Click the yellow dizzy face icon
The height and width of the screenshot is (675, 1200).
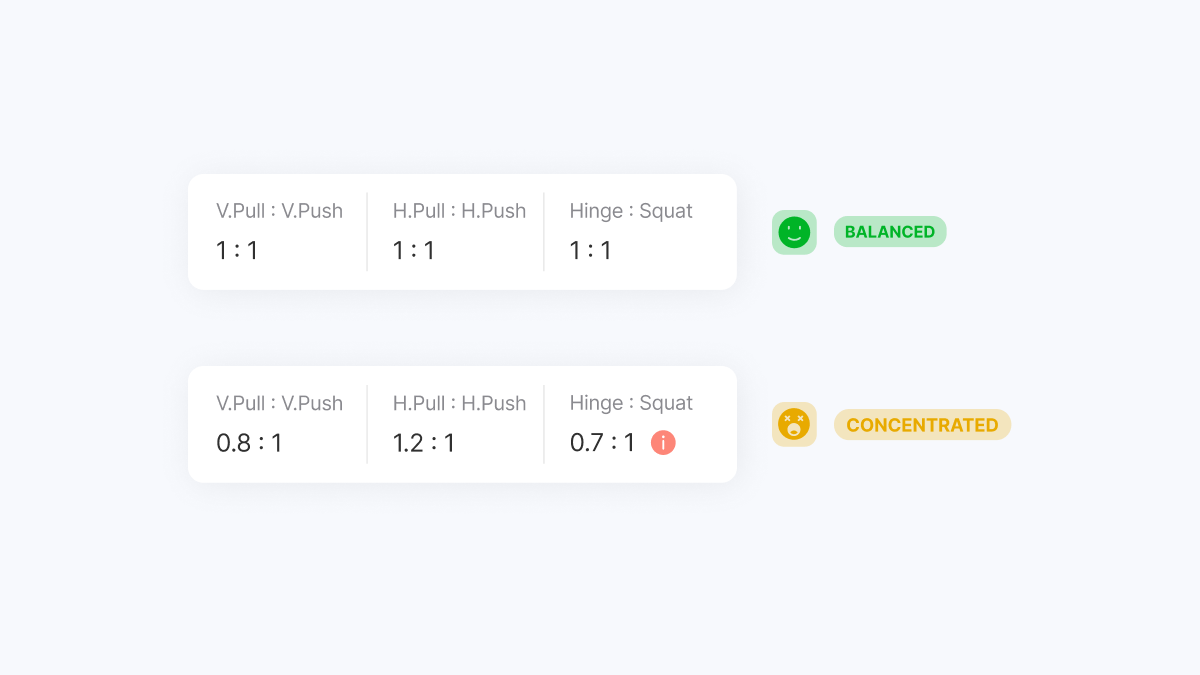794,424
